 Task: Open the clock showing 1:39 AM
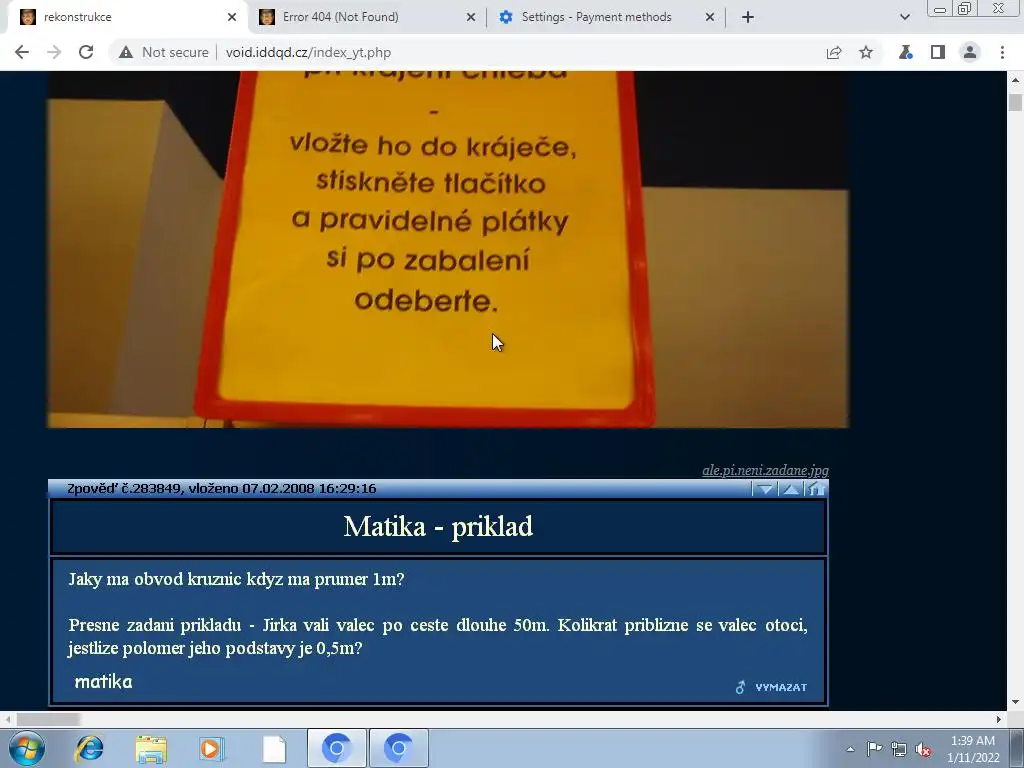(972, 749)
